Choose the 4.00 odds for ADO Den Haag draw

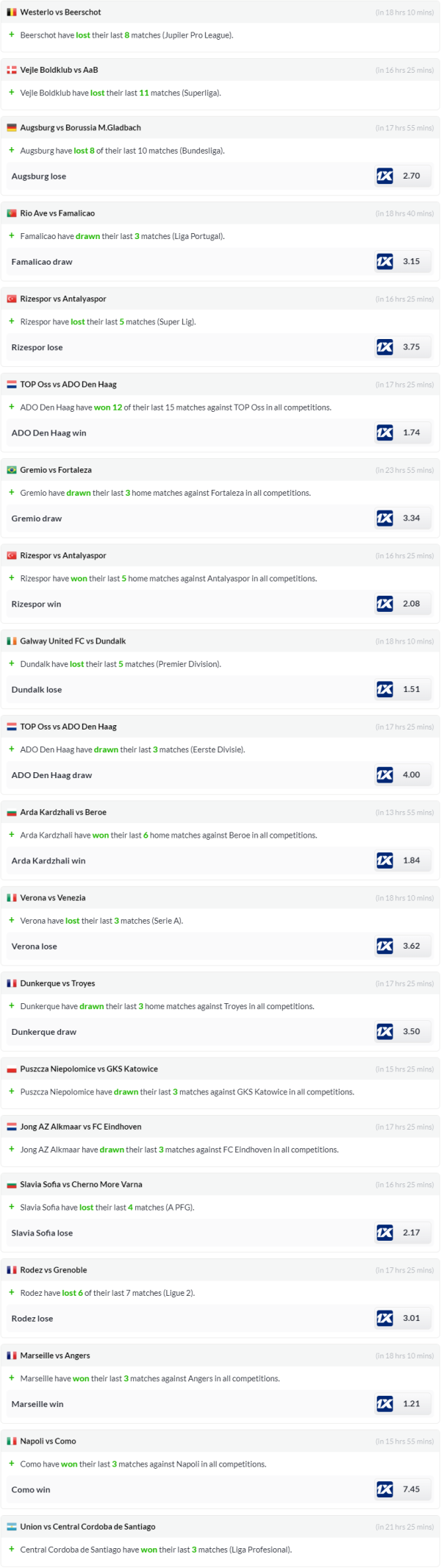point(412,774)
